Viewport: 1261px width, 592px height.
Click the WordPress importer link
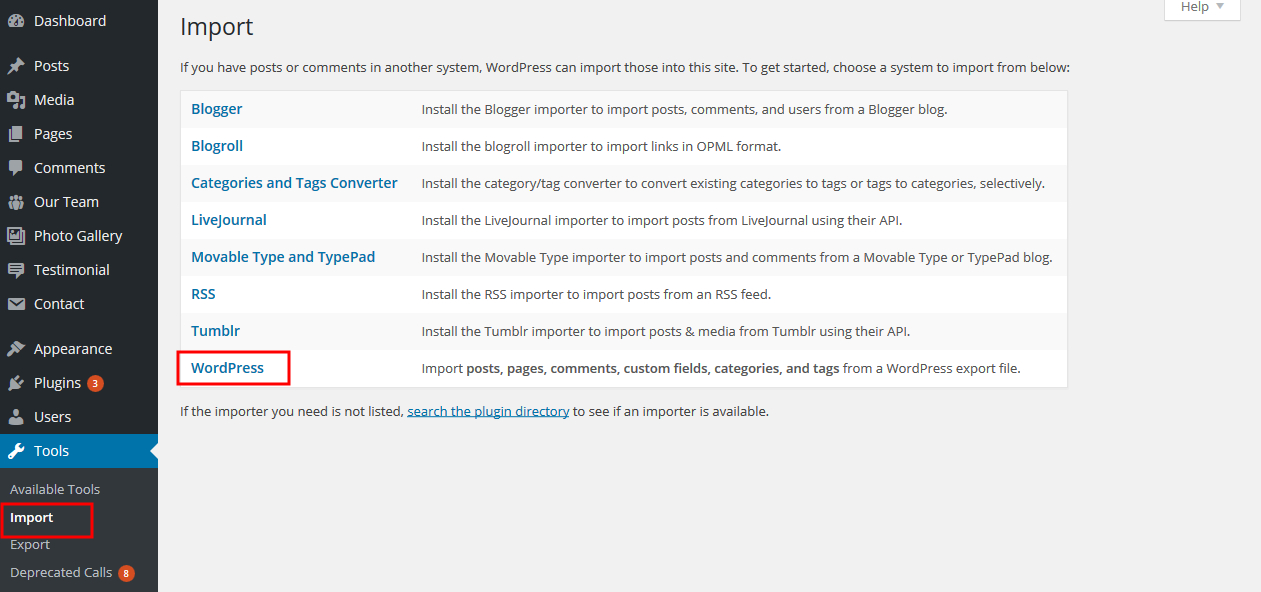click(x=228, y=368)
